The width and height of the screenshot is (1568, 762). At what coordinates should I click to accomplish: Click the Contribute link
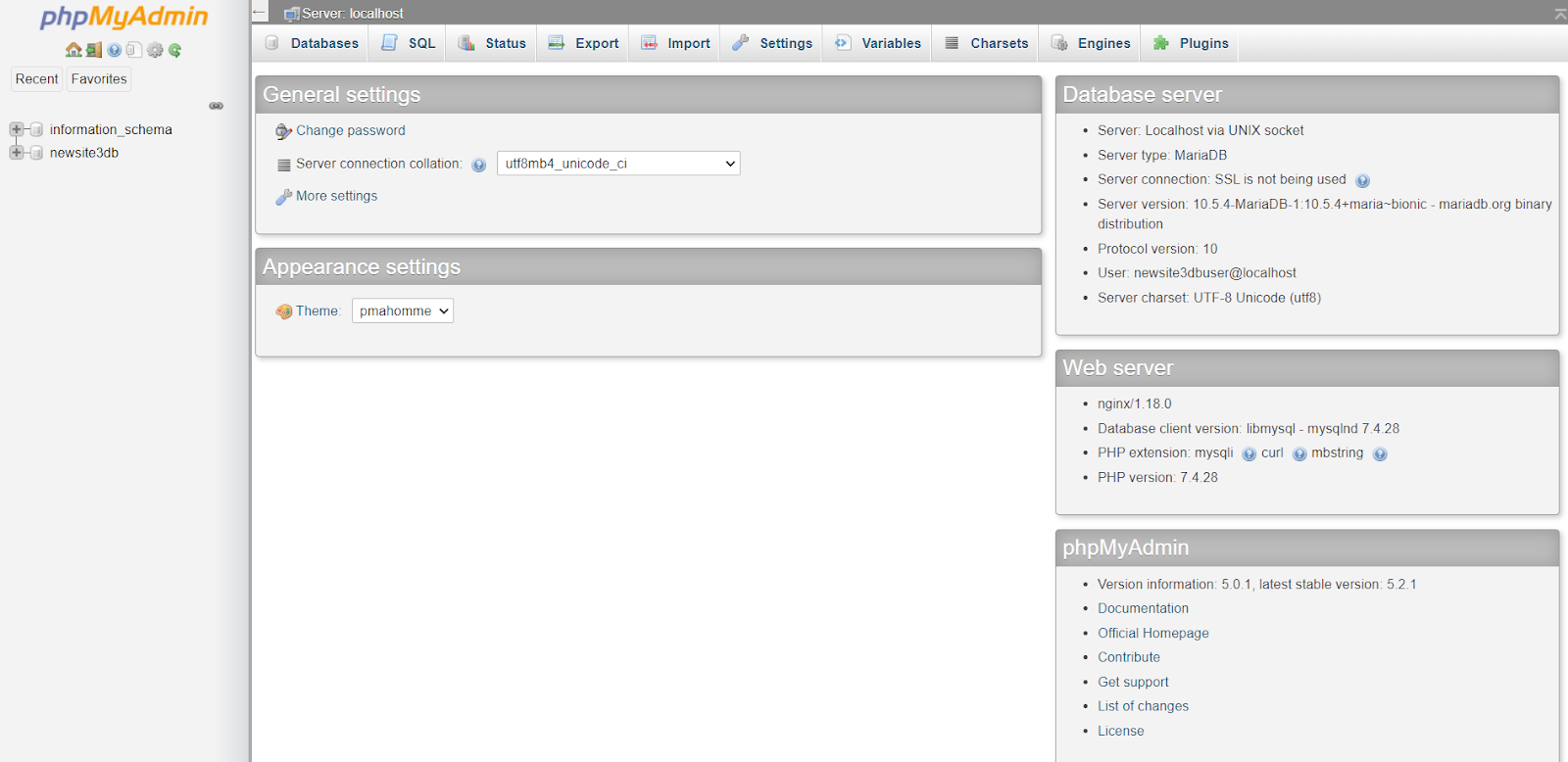point(1129,657)
